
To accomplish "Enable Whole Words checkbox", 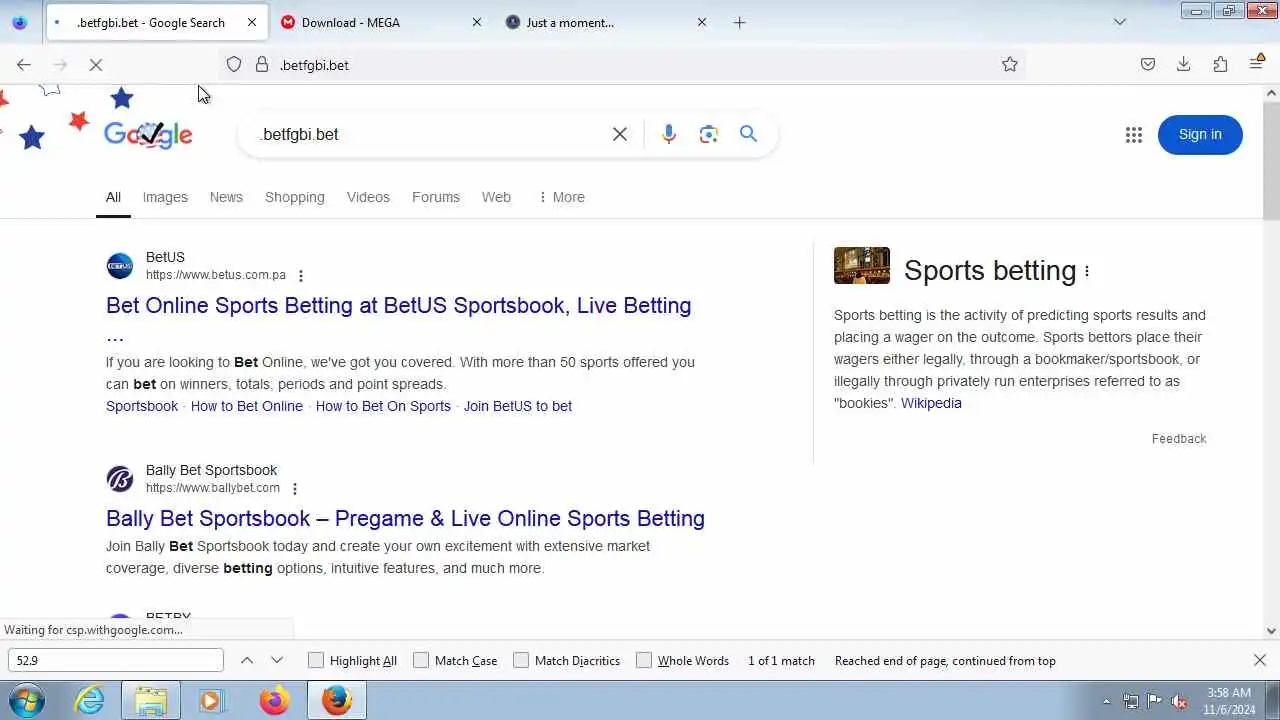I will point(644,660).
